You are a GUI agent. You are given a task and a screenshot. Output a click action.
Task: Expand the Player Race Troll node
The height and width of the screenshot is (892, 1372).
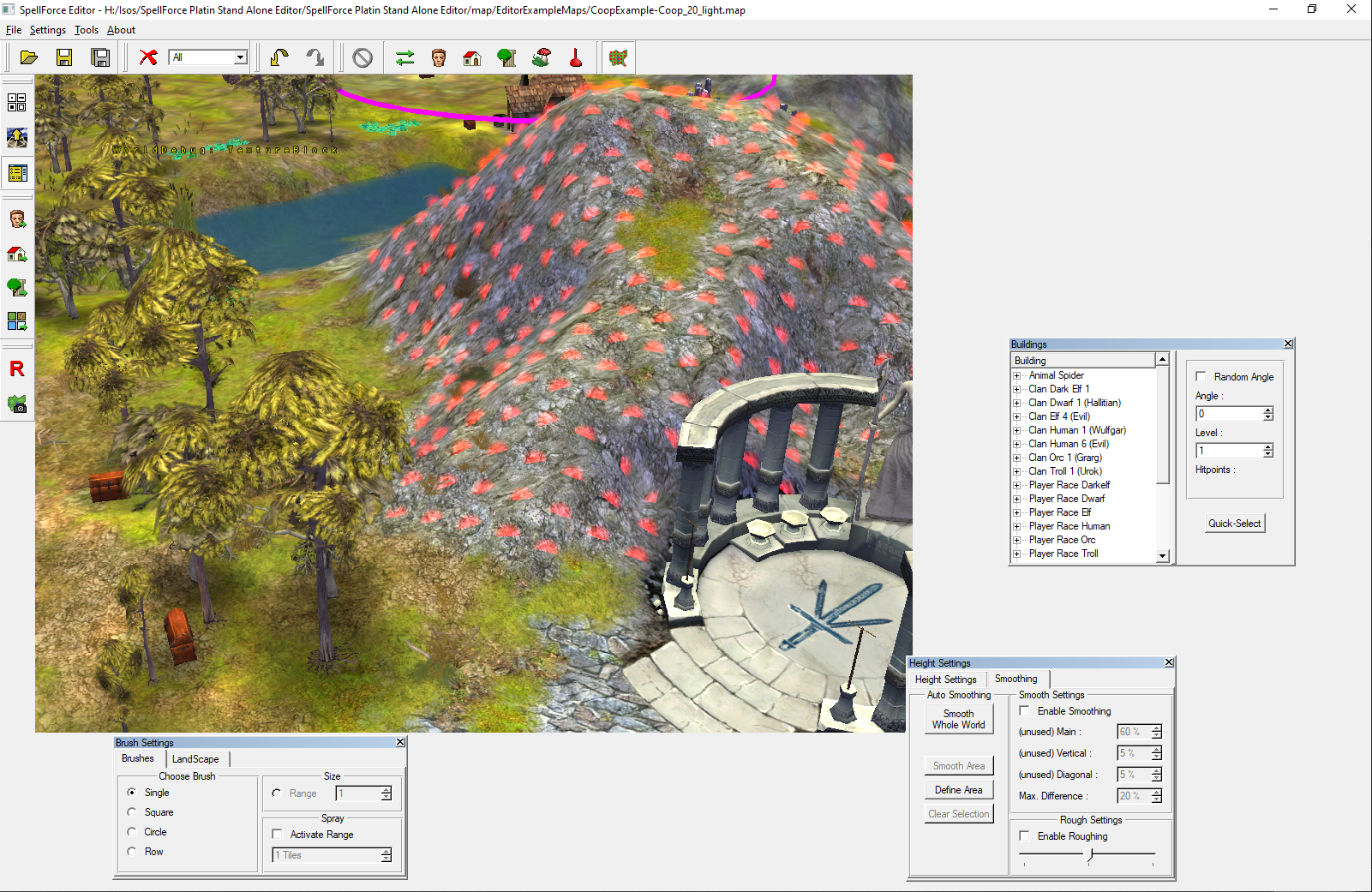[x=1017, y=554]
